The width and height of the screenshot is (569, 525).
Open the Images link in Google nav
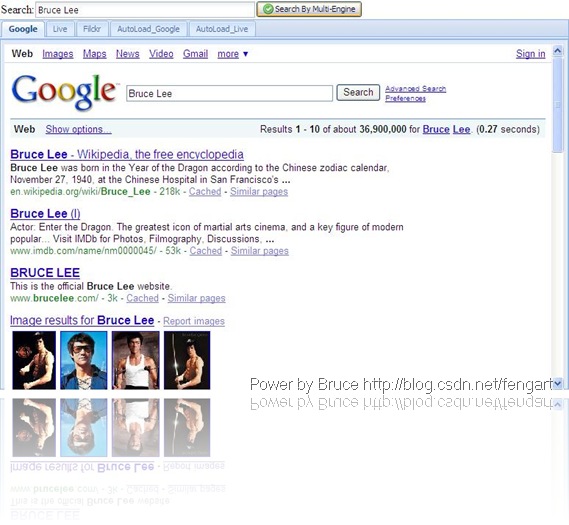click(58, 54)
